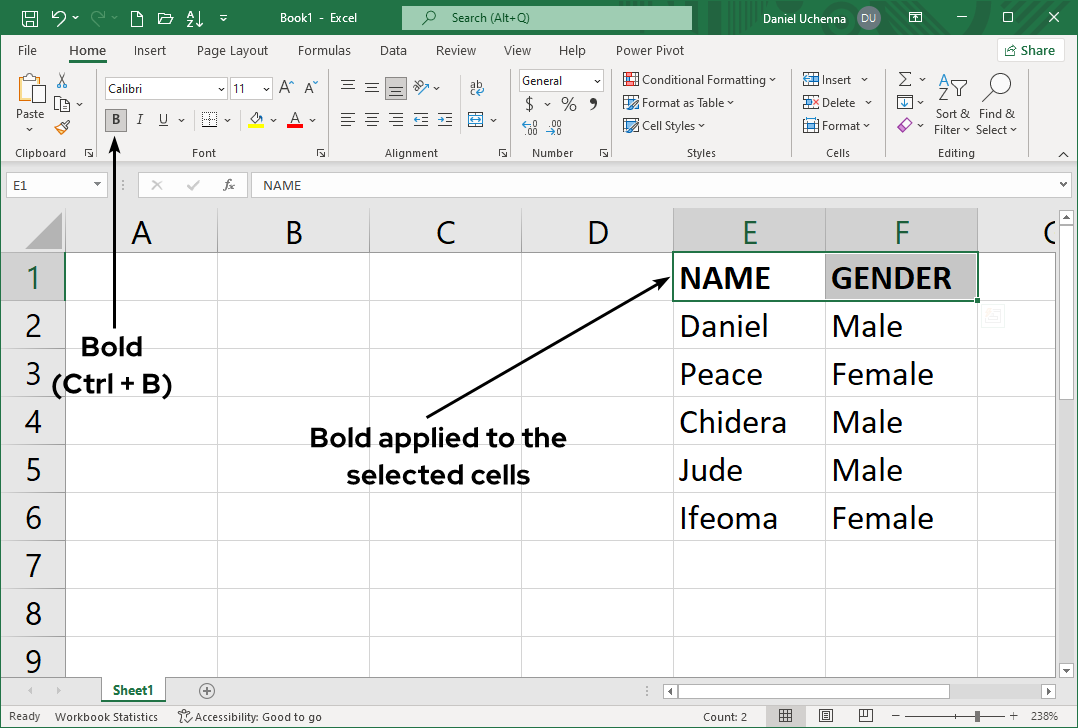Click the AutoSum sigma icon

point(905,80)
